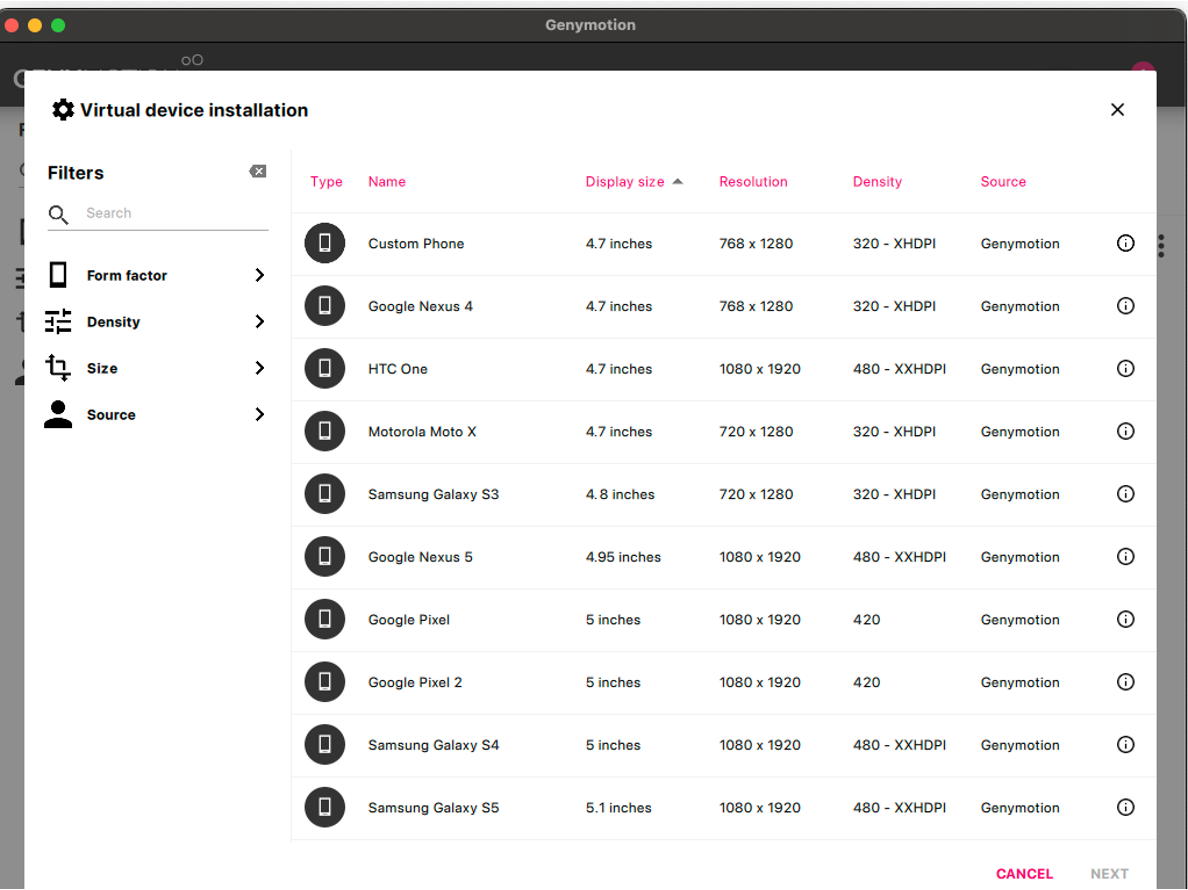The width and height of the screenshot is (1188, 890).
Task: Select the Samsung Galaxy S4 name
Action: pos(433,745)
